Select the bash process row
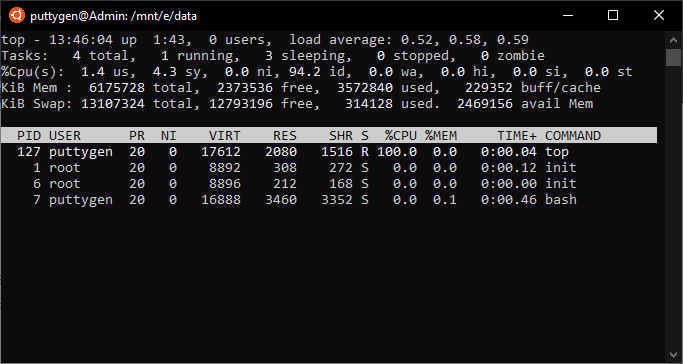 click(329, 200)
